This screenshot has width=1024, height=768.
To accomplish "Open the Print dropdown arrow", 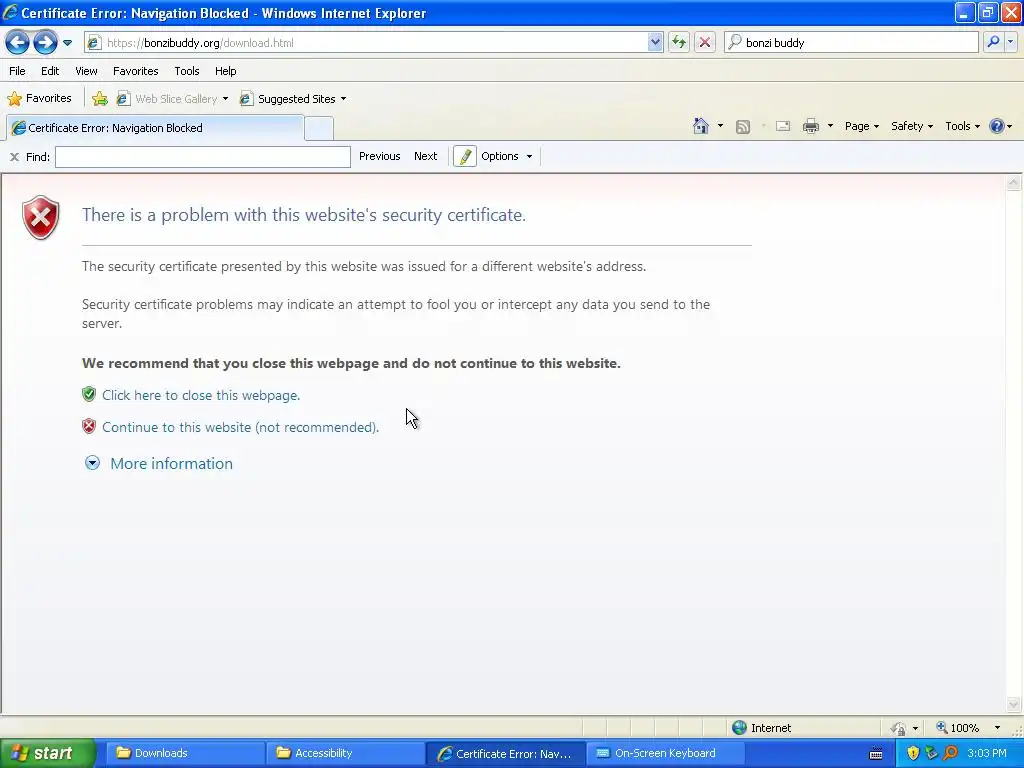I will [x=830, y=126].
